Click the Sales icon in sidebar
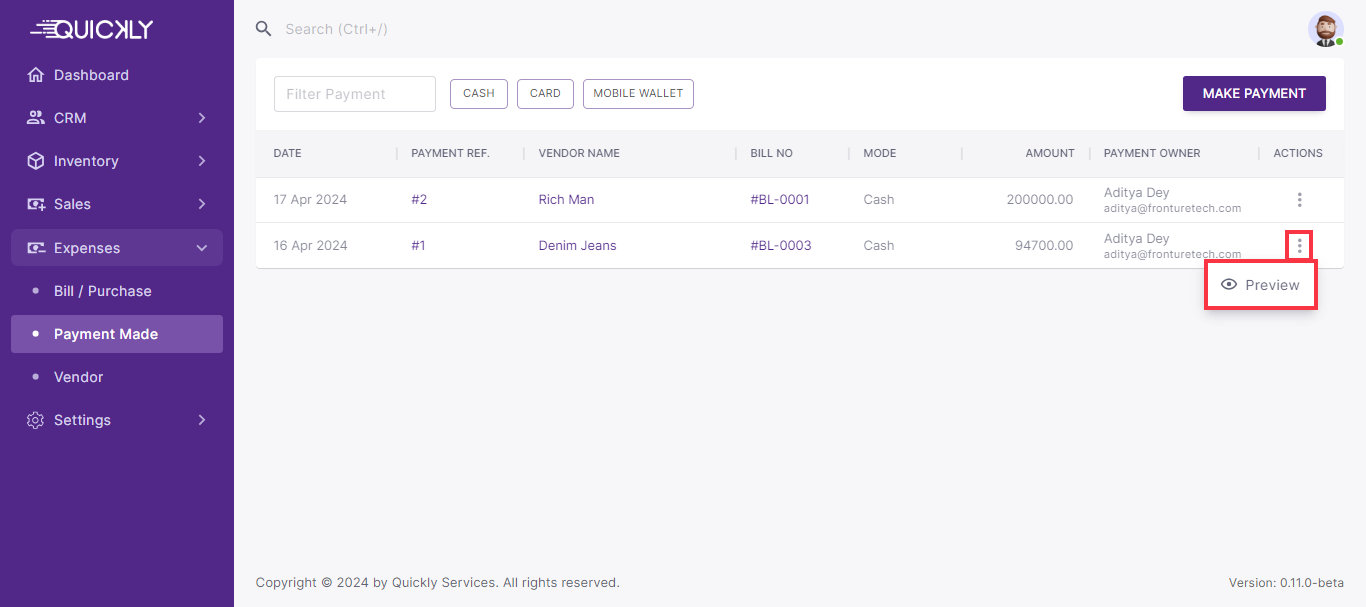This screenshot has height=607, width=1366. [36, 204]
